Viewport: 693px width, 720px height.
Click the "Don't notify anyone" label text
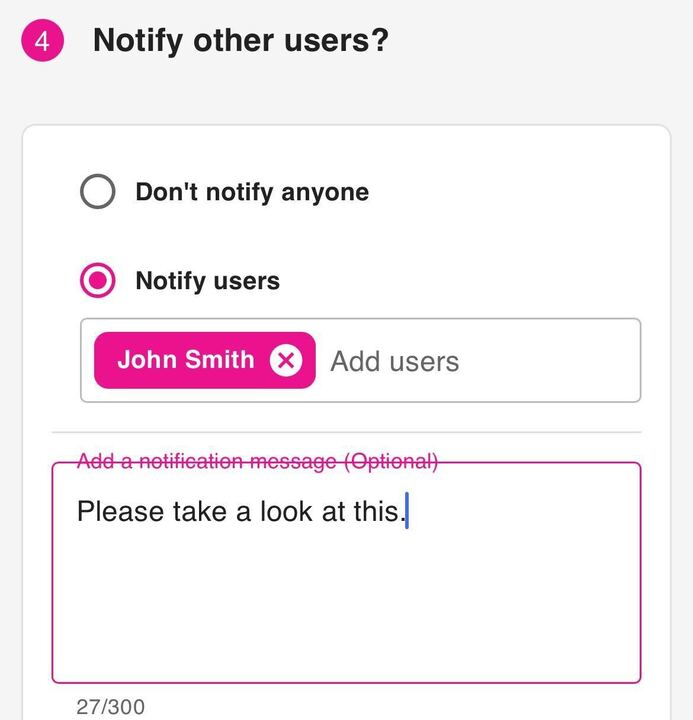pyautogui.click(x=252, y=192)
